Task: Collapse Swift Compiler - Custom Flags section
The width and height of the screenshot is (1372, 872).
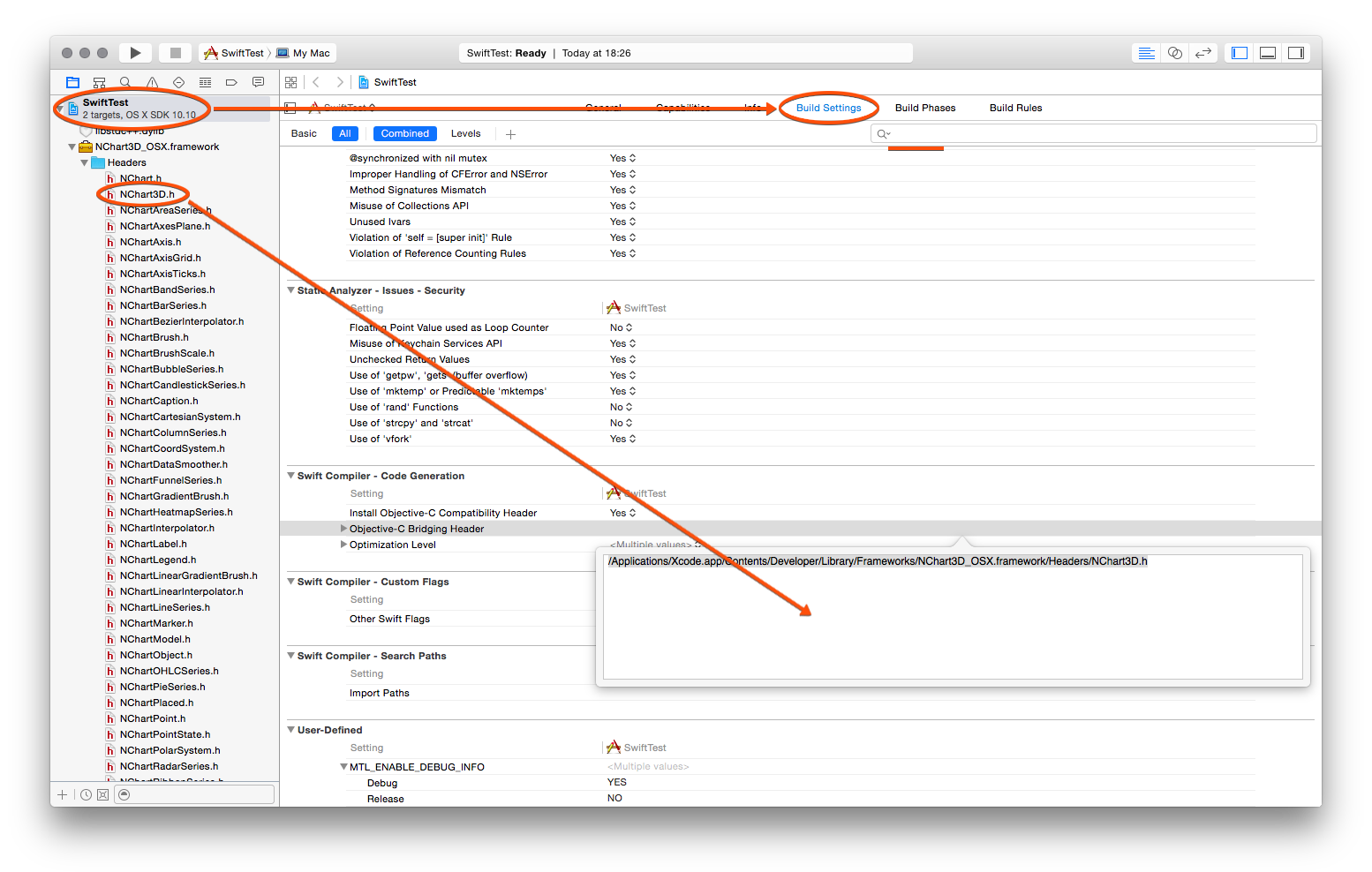Action: tap(290, 582)
